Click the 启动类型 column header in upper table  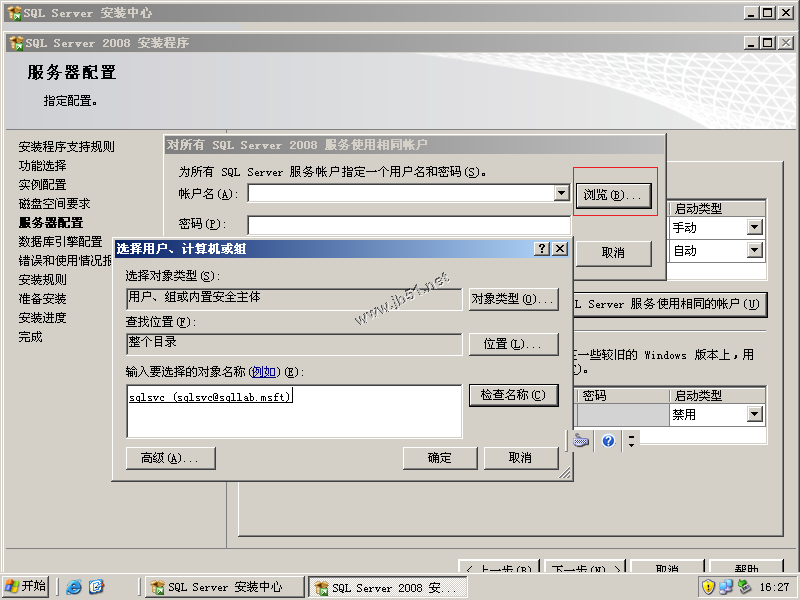coord(717,208)
